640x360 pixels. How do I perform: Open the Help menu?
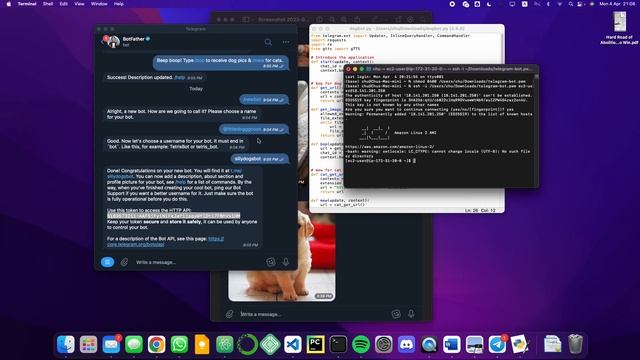tap(119, 4)
